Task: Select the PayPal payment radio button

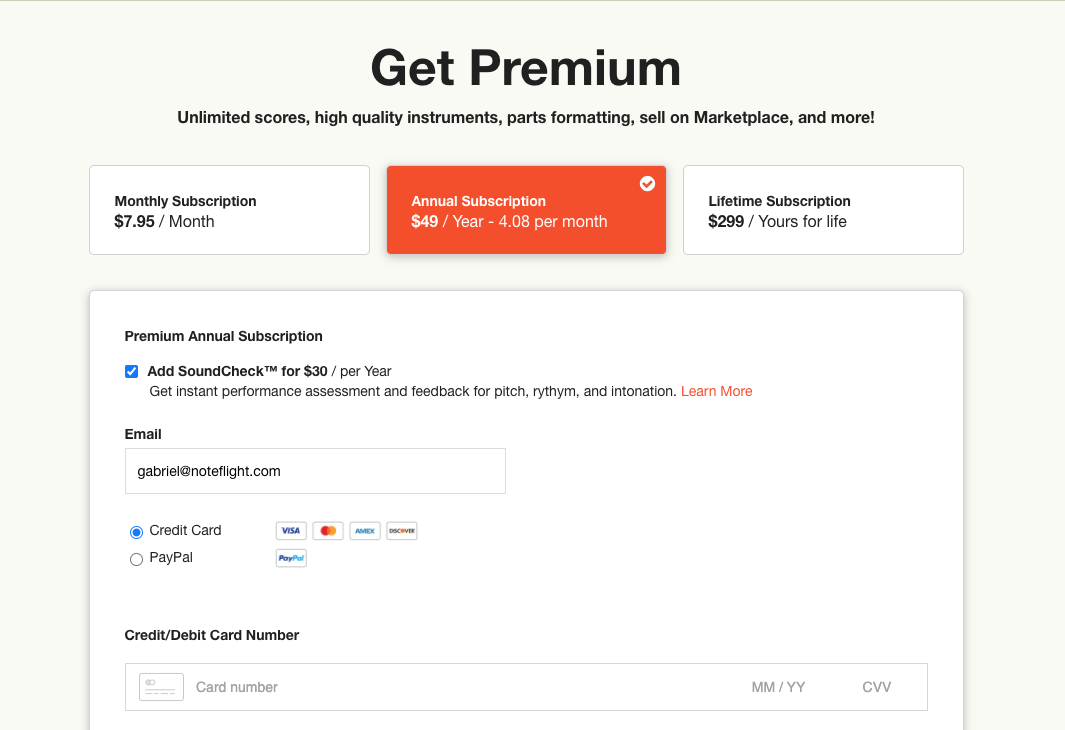Action: [x=137, y=559]
